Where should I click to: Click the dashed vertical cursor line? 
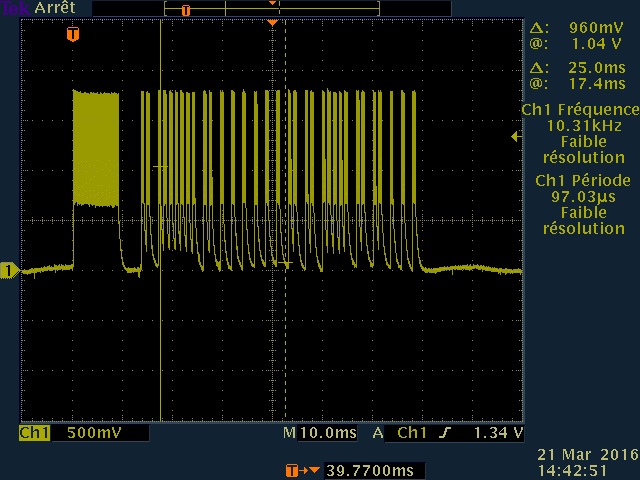pos(285,220)
